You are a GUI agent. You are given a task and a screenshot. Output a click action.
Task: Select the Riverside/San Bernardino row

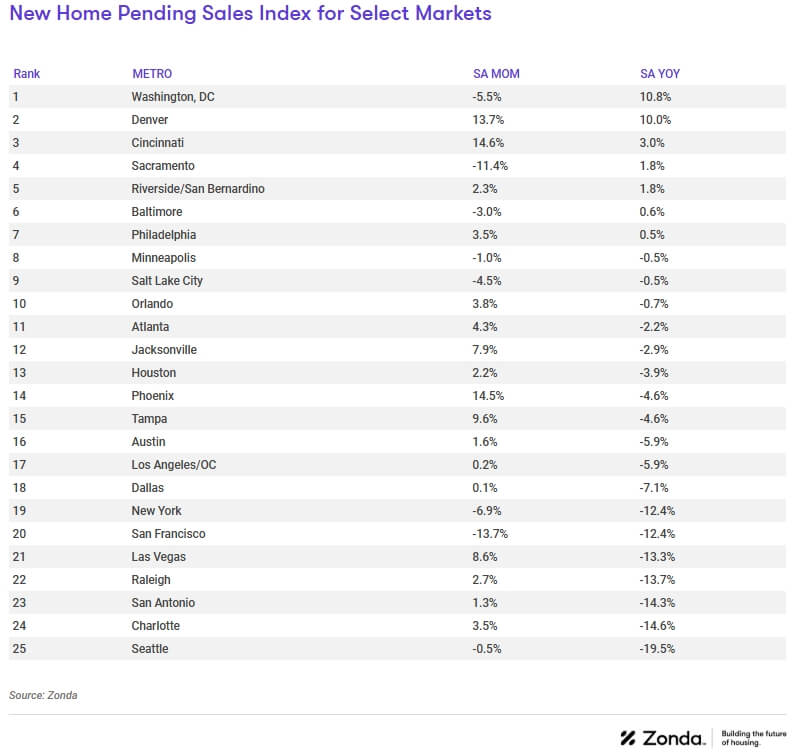coord(198,189)
